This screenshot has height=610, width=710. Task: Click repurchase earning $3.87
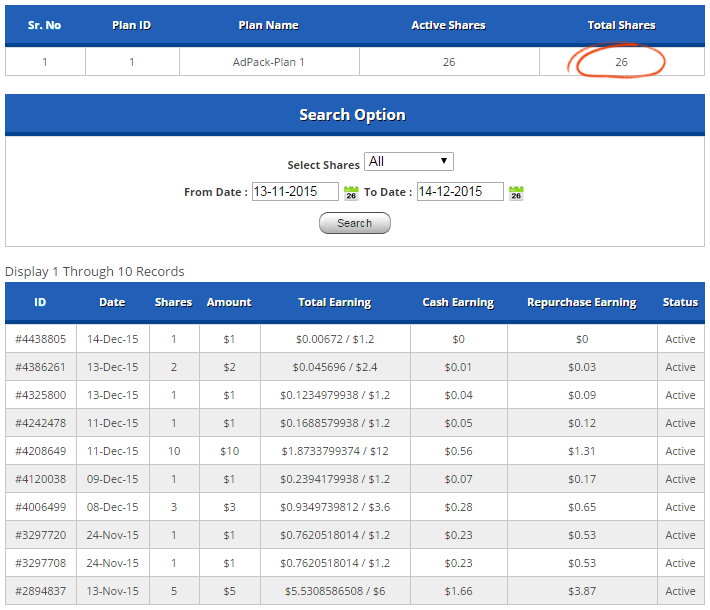(x=582, y=591)
